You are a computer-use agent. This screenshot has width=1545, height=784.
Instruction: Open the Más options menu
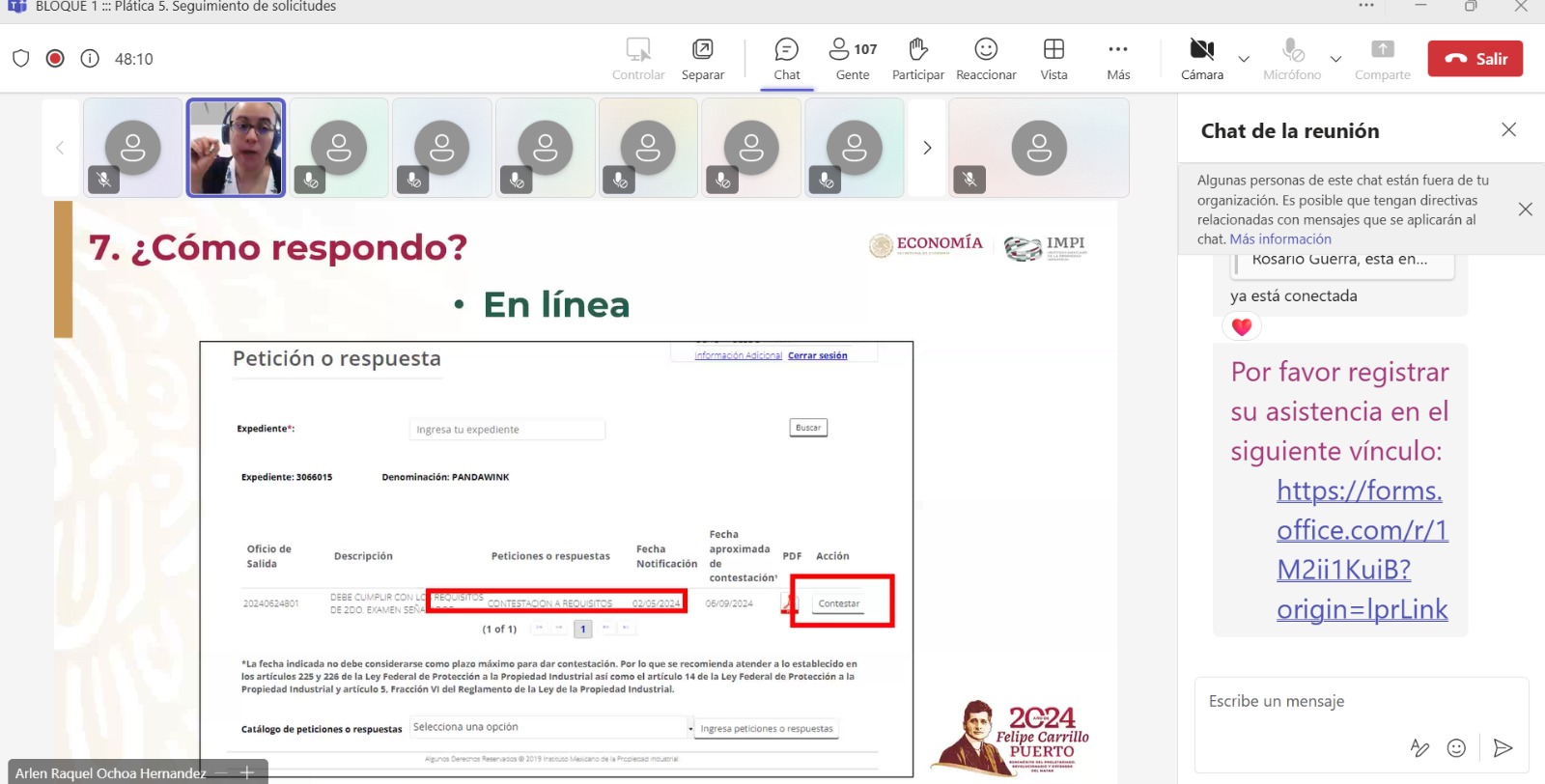1118,58
